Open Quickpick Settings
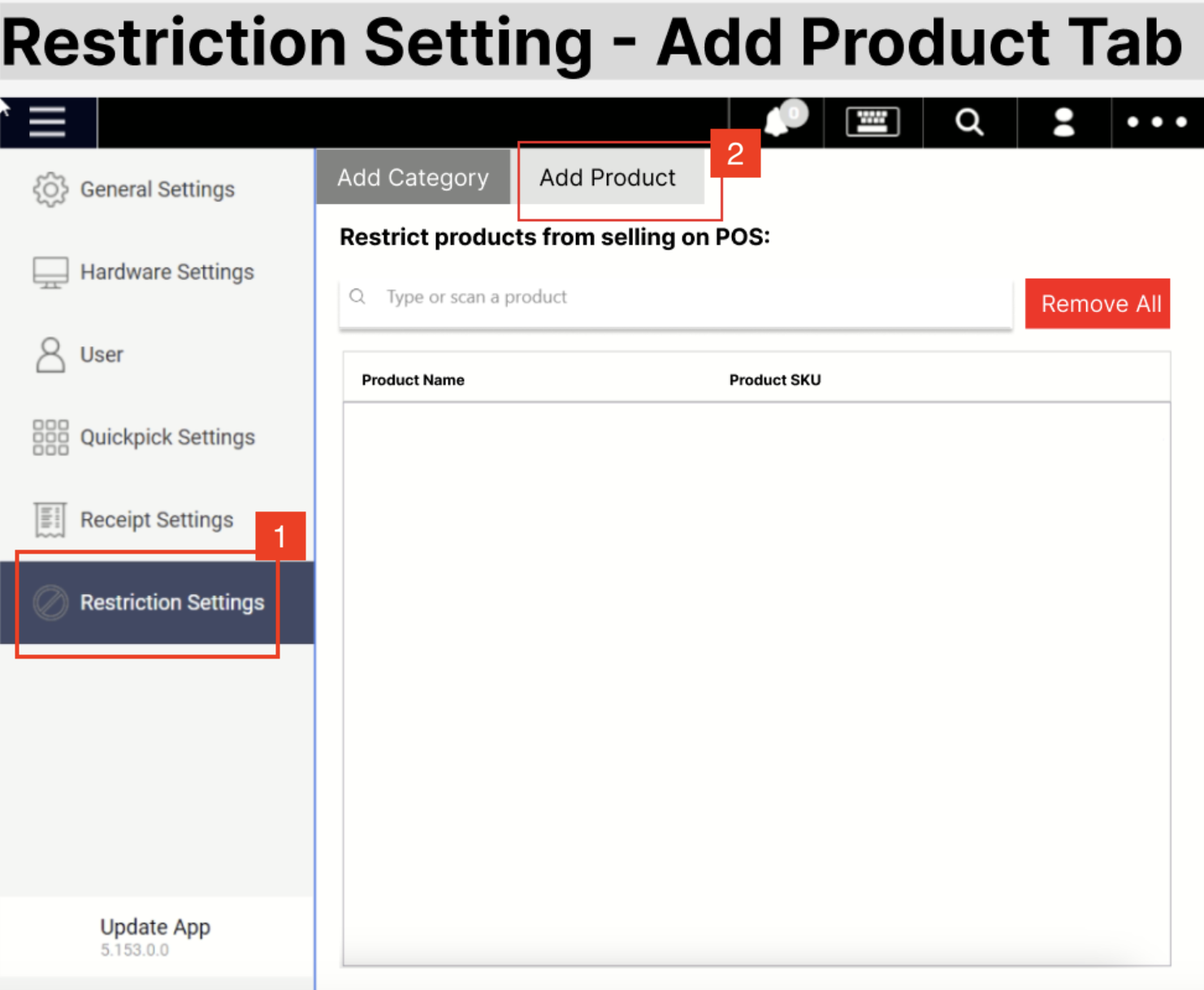The image size is (1204, 990). coord(158,437)
